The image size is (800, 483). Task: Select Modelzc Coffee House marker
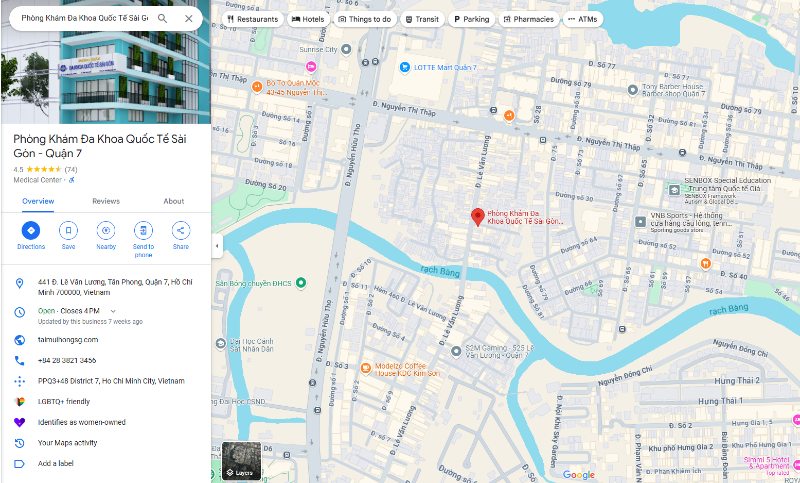(365, 368)
